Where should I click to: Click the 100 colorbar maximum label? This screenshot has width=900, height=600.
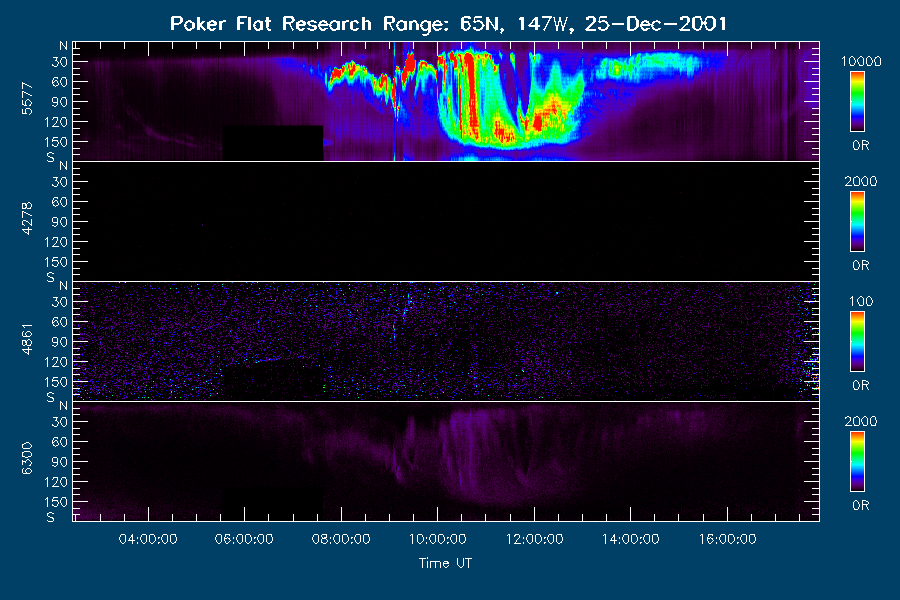(860, 301)
